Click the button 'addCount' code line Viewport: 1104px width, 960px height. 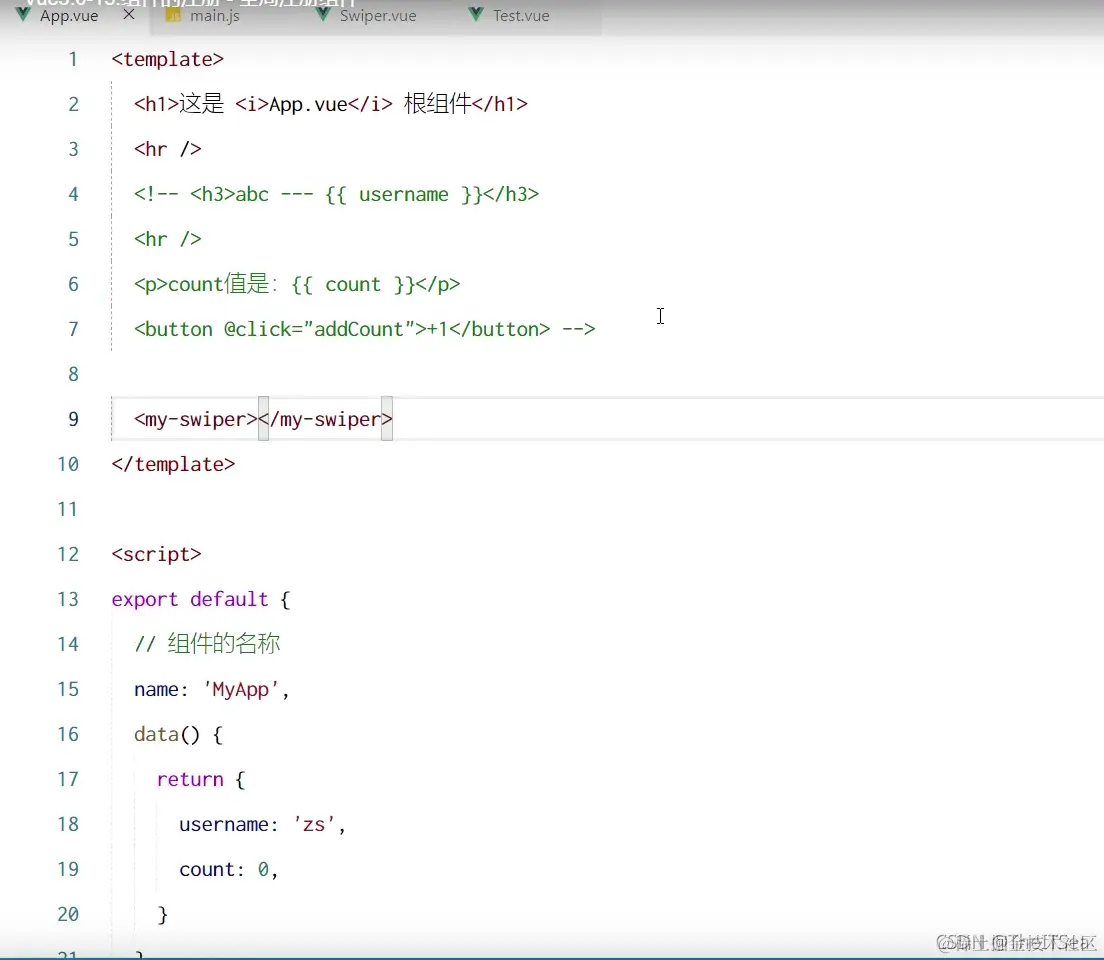(x=365, y=330)
